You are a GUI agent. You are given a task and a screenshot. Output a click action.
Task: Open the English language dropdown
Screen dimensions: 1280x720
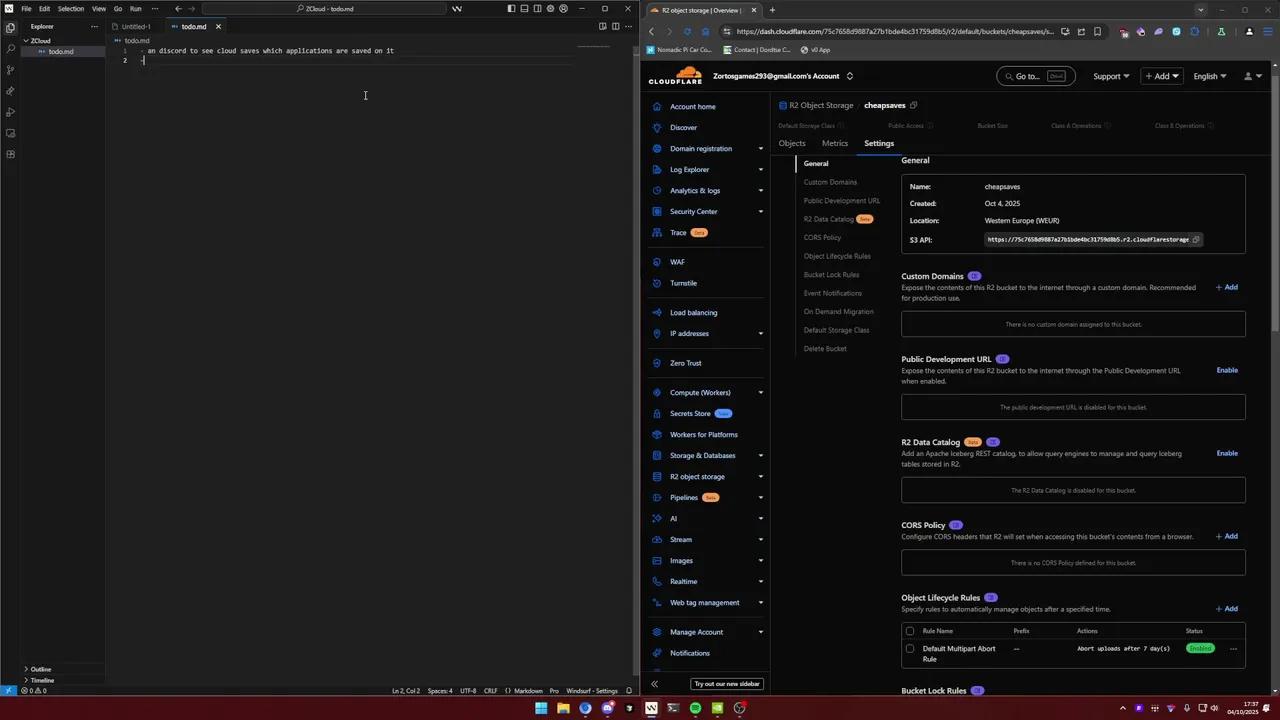click(1209, 76)
